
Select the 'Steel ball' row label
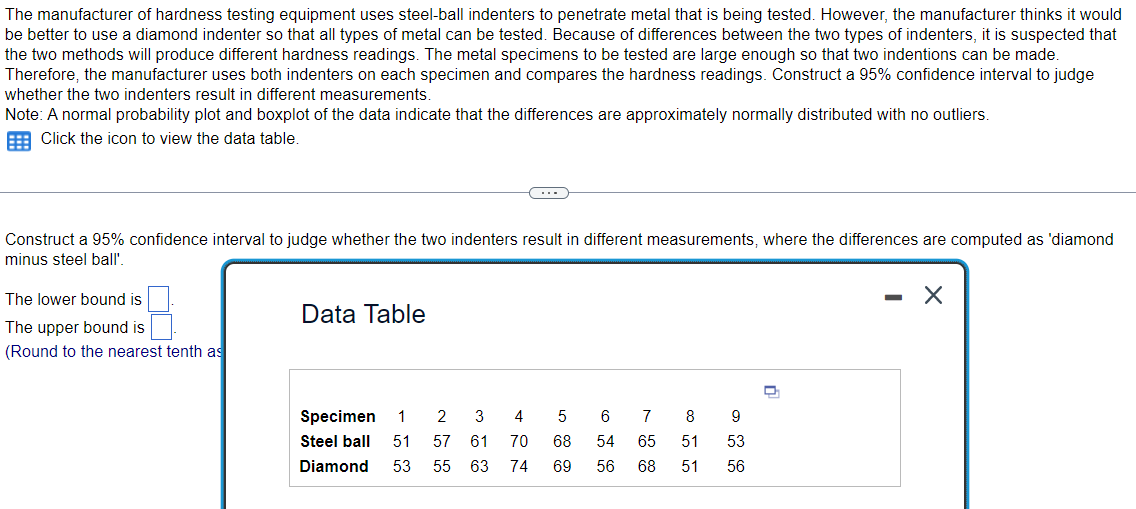point(335,441)
